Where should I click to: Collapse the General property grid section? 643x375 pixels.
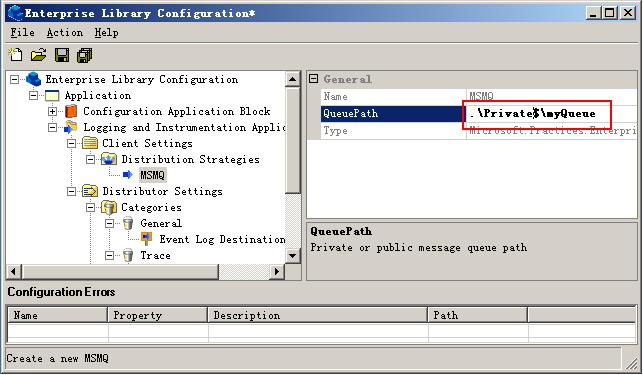pos(313,79)
